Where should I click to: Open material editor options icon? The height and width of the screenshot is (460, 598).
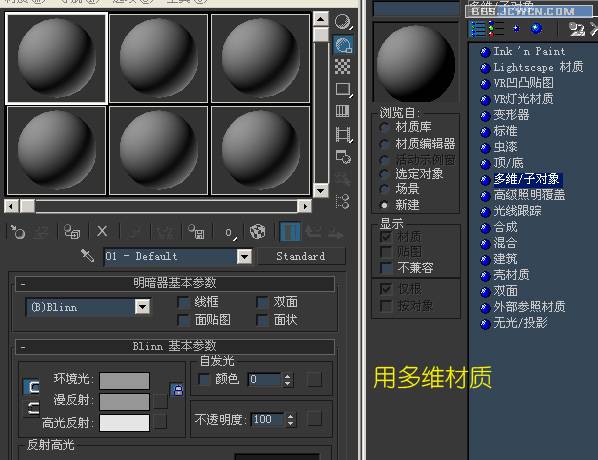click(x=343, y=156)
